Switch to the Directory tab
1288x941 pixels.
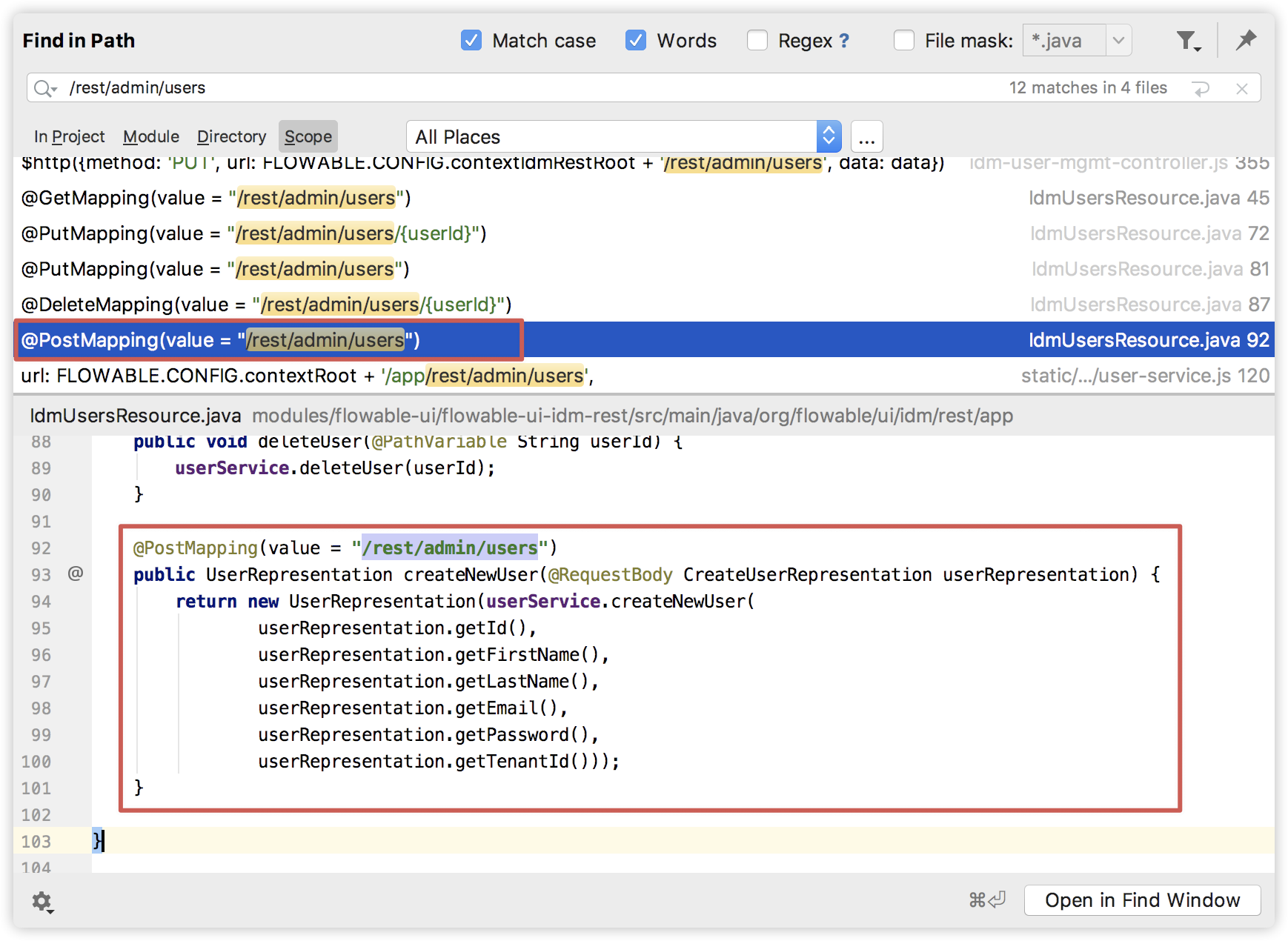tap(231, 137)
